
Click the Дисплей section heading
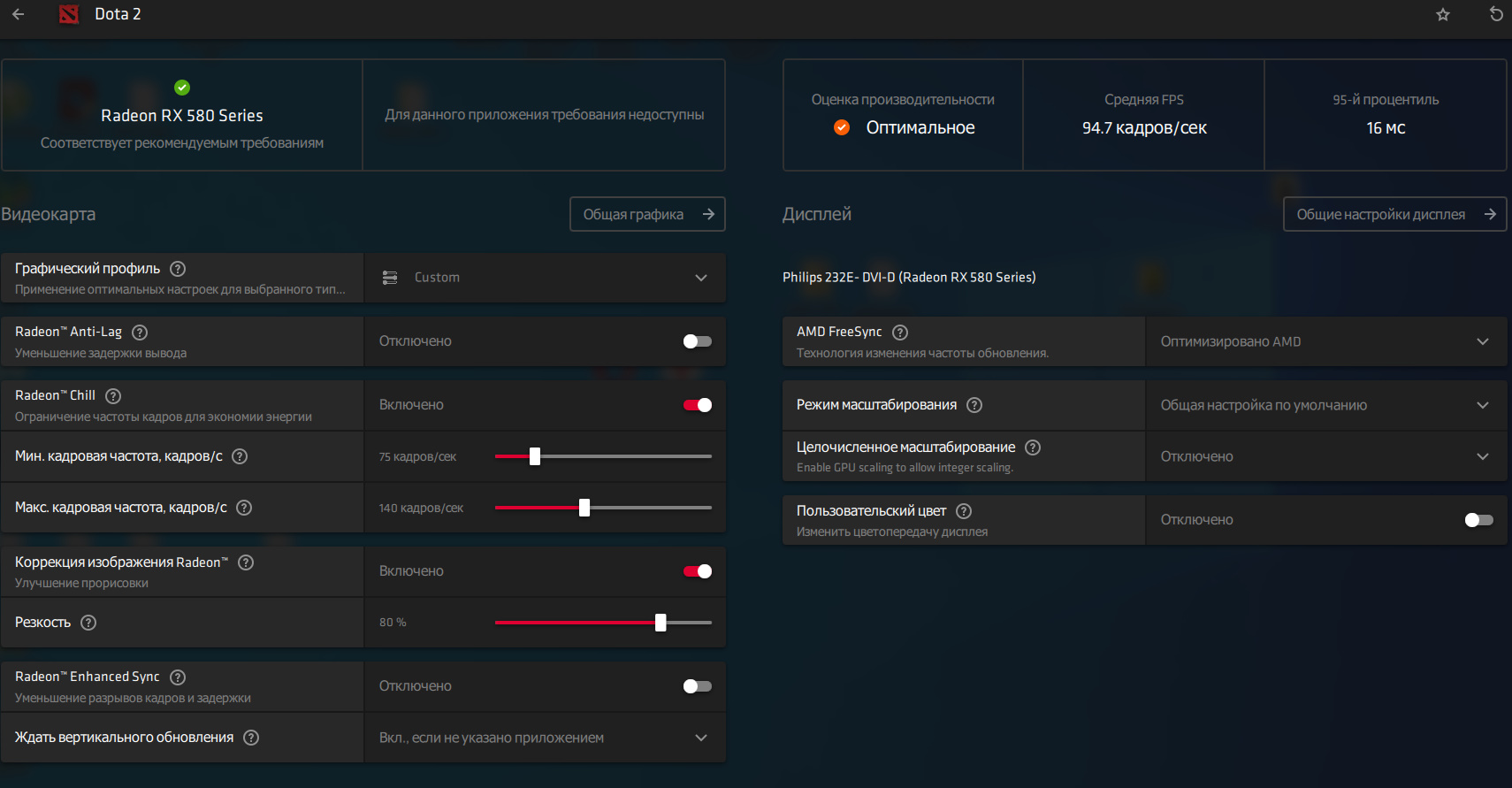pos(817,214)
